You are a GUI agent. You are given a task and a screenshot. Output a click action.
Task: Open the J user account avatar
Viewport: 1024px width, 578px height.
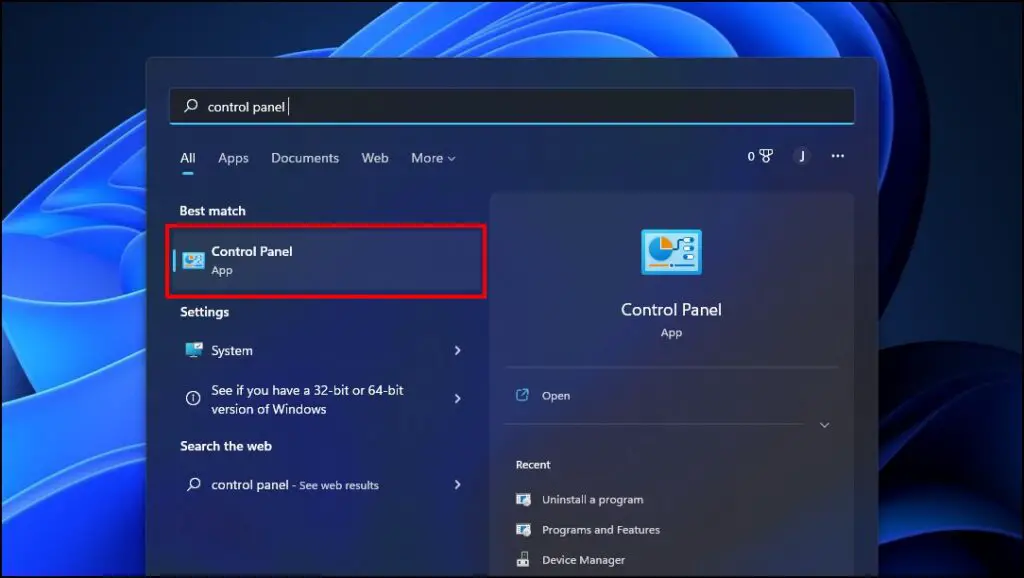pyautogui.click(x=801, y=156)
